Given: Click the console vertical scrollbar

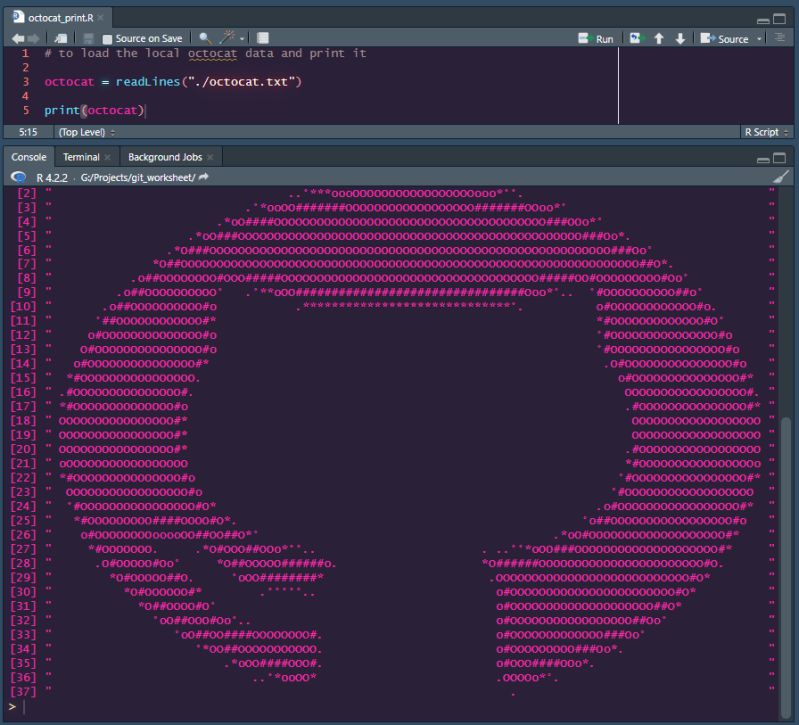Looking at the screenshot, I should [x=786, y=566].
